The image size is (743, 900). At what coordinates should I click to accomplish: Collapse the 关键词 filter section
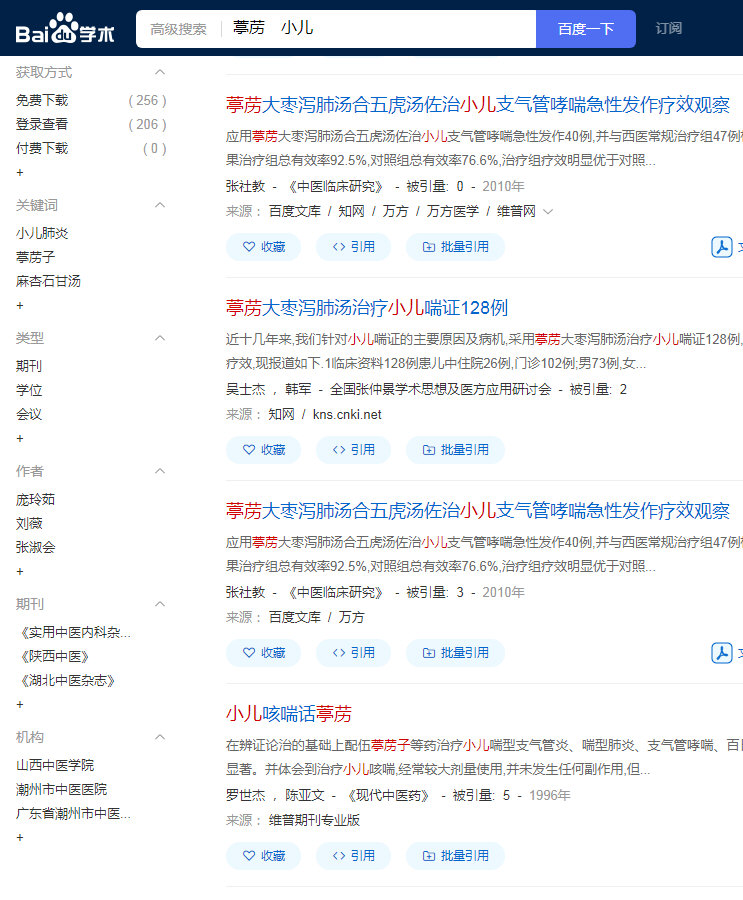(159, 205)
